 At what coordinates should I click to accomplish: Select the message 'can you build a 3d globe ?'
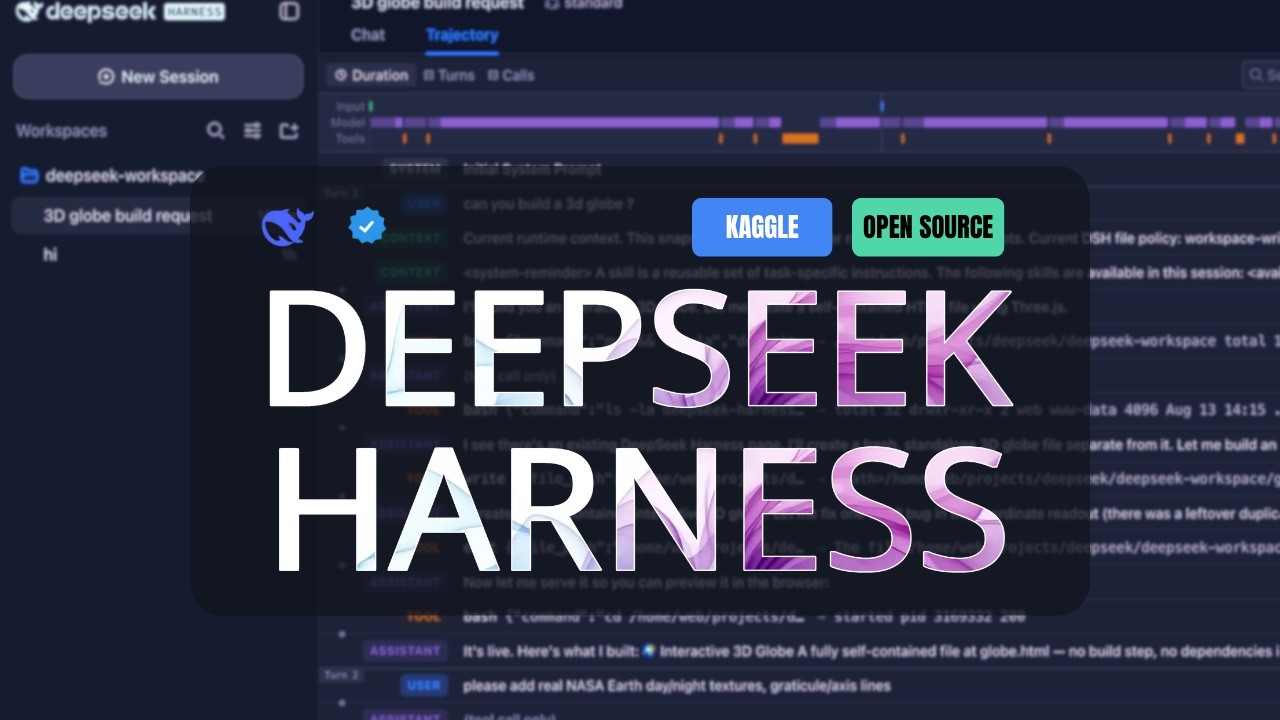548,204
